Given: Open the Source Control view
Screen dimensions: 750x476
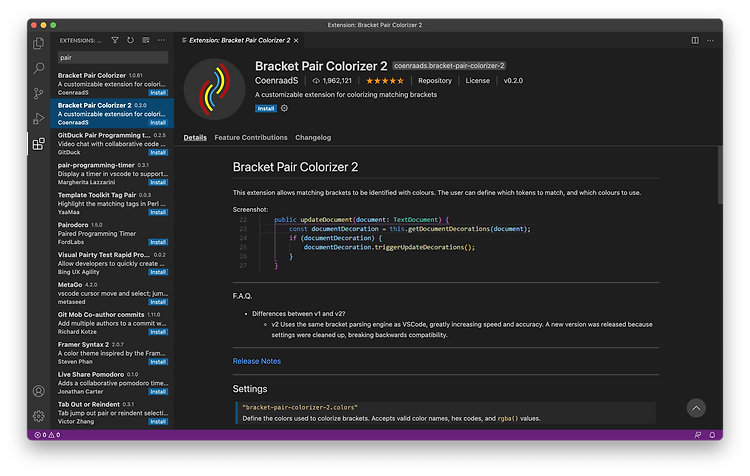Looking at the screenshot, I should (x=39, y=93).
